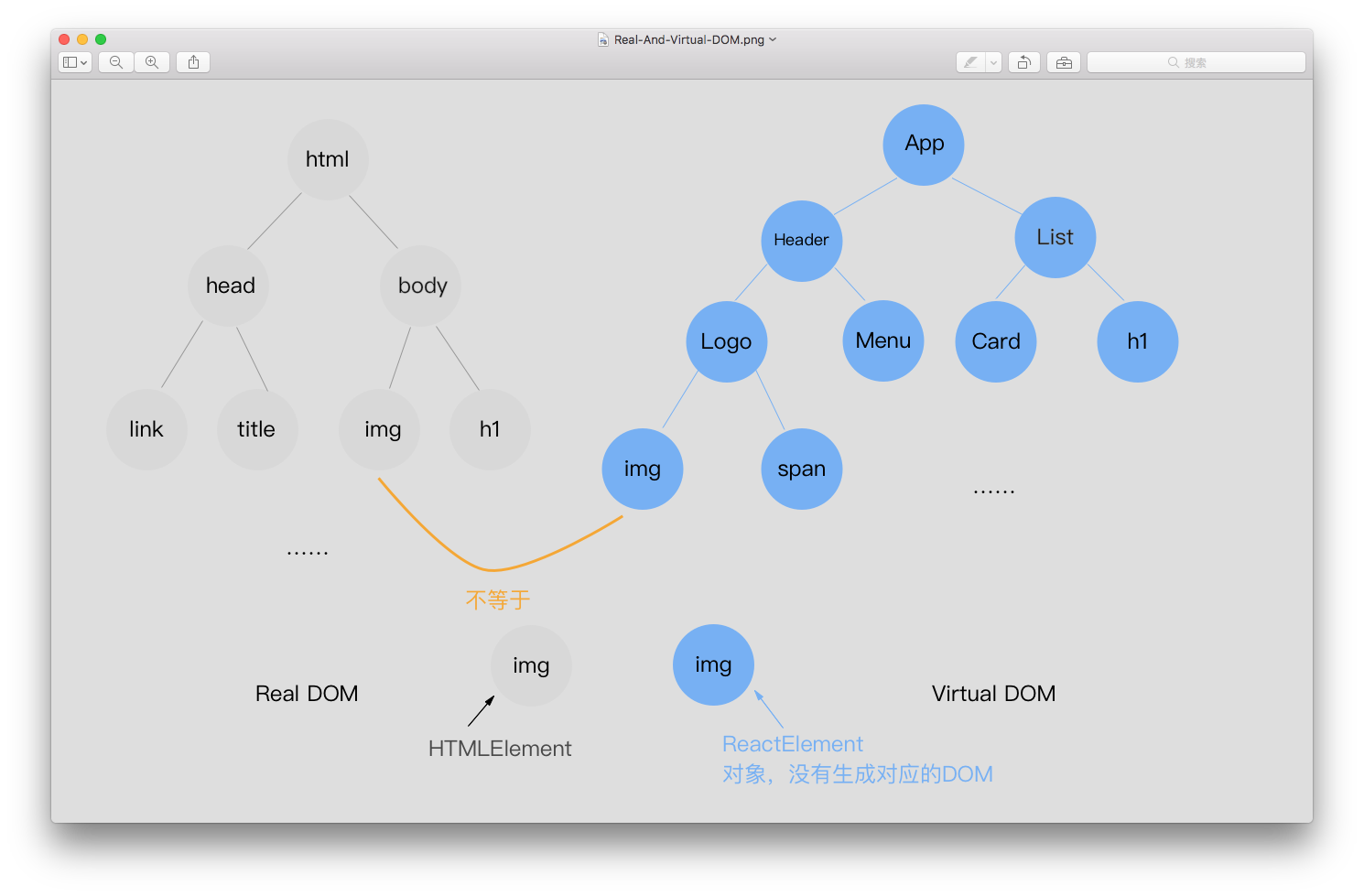This screenshot has width=1364, height=896.
Task: Expand the sidebar button's dropdown chevron
Action: tap(82, 61)
